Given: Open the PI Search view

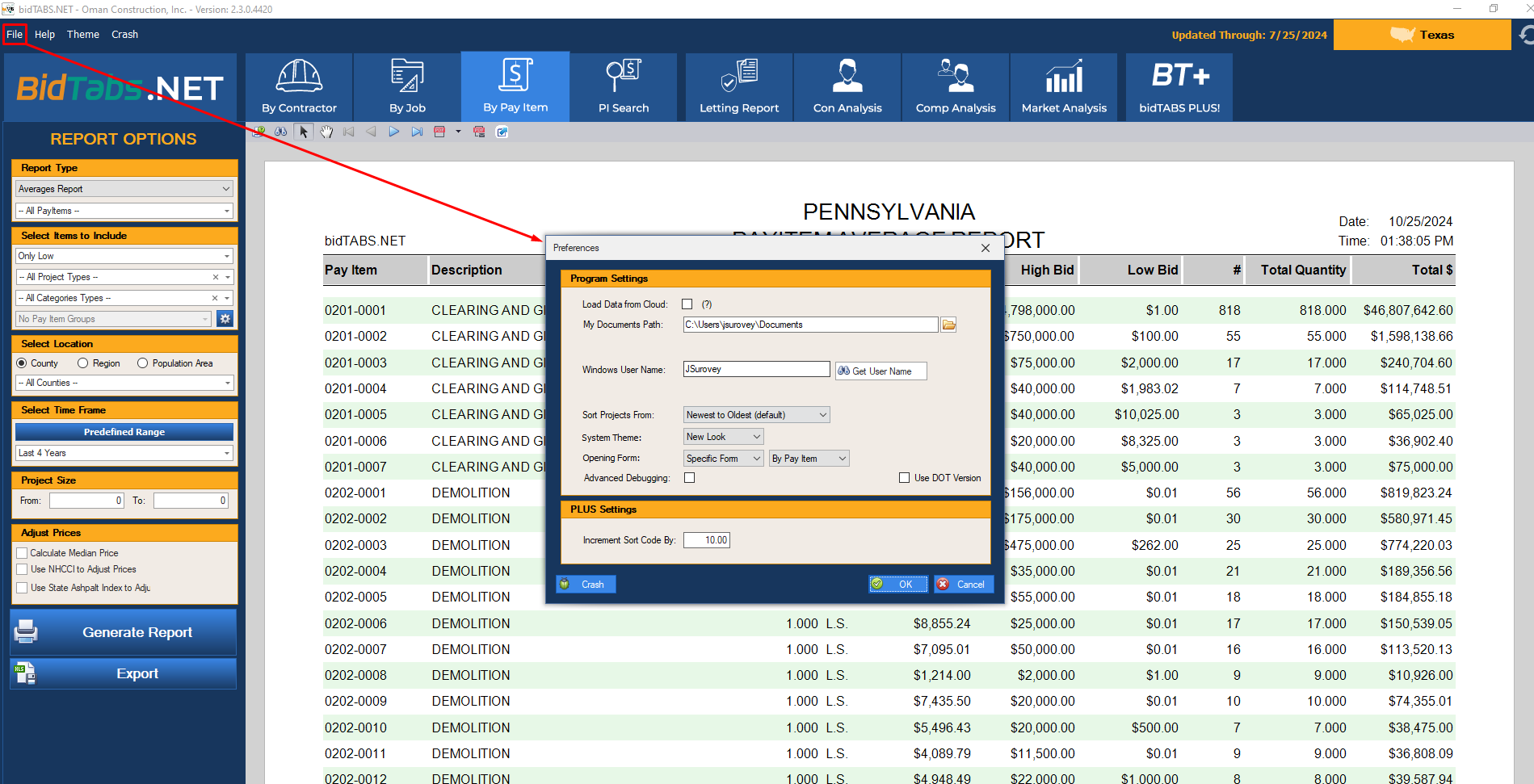Looking at the screenshot, I should click(624, 87).
